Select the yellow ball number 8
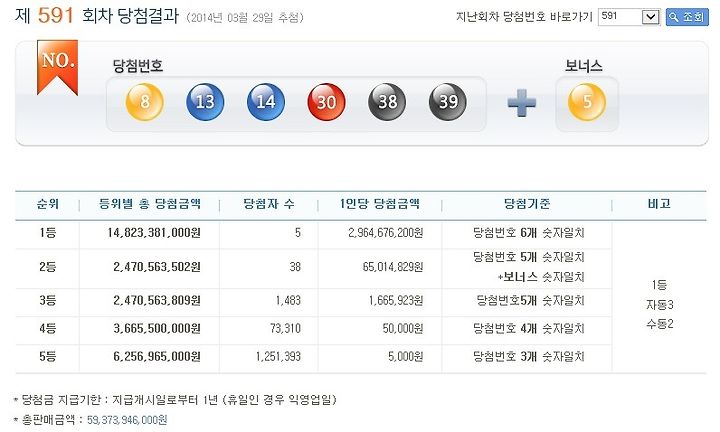Image resolution: width=720 pixels, height=432 pixels. pyautogui.click(x=145, y=102)
